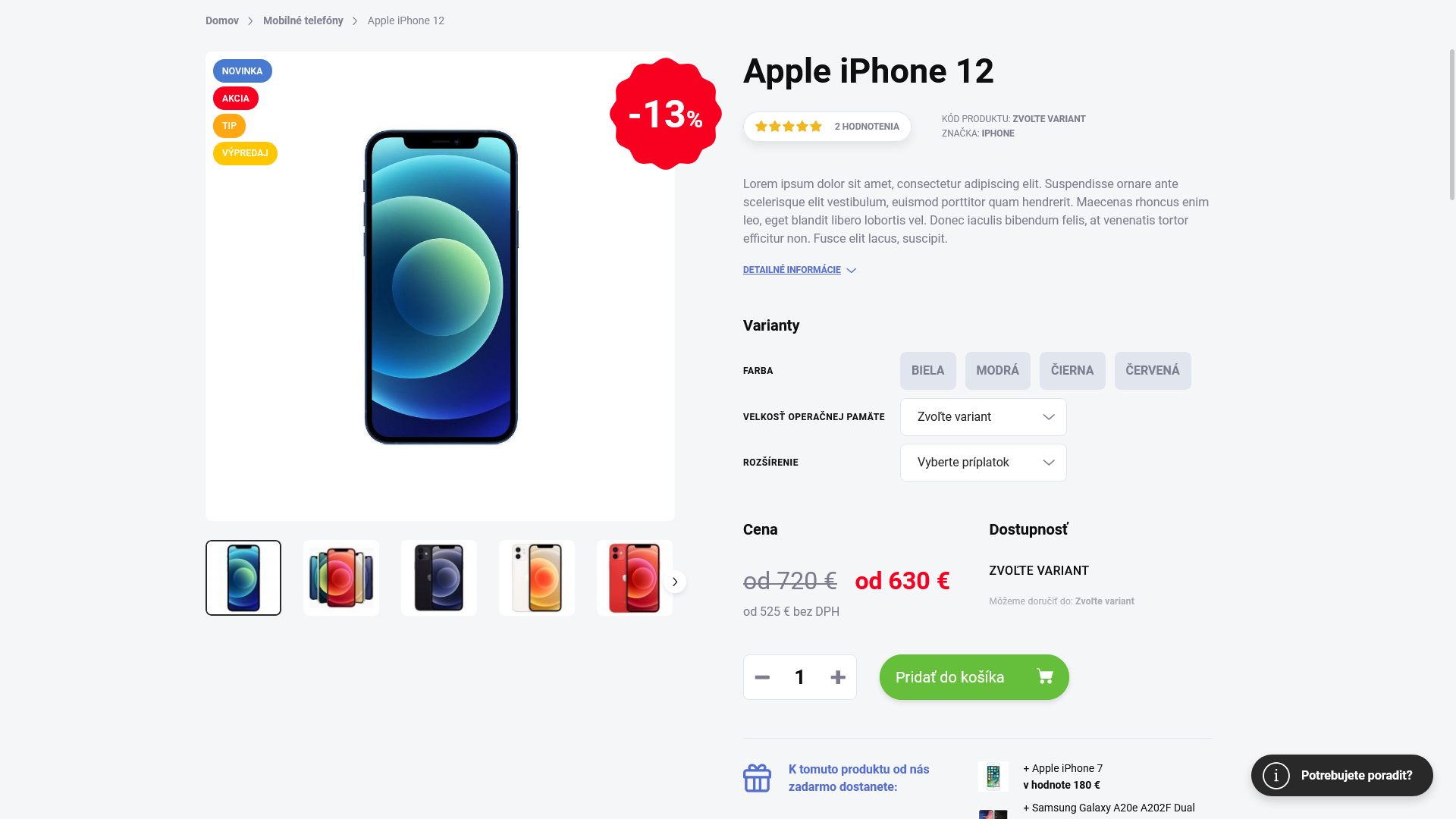Select the MODRÁ color variant
Screen dimensions: 1456x819
(997, 371)
